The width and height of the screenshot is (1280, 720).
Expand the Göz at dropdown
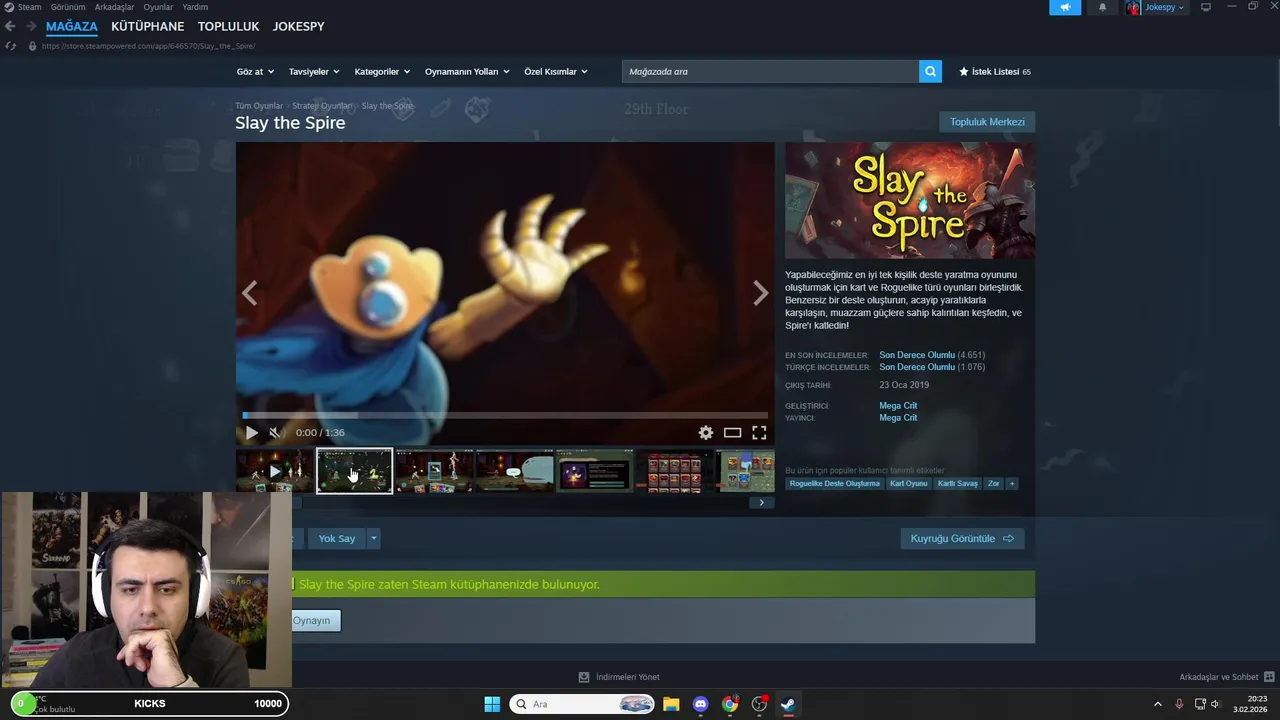click(255, 71)
